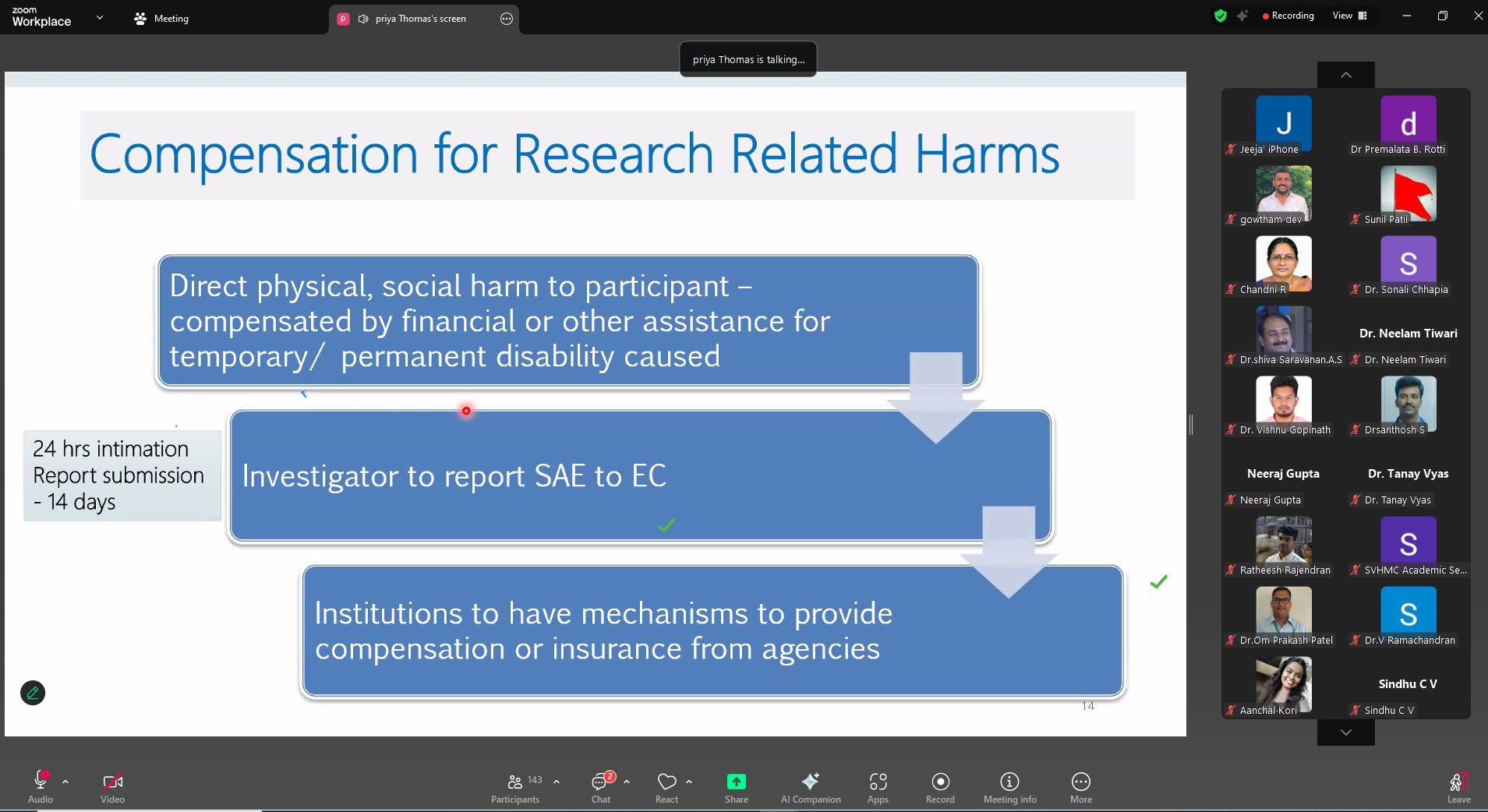Open the View layout menu

click(x=1349, y=16)
